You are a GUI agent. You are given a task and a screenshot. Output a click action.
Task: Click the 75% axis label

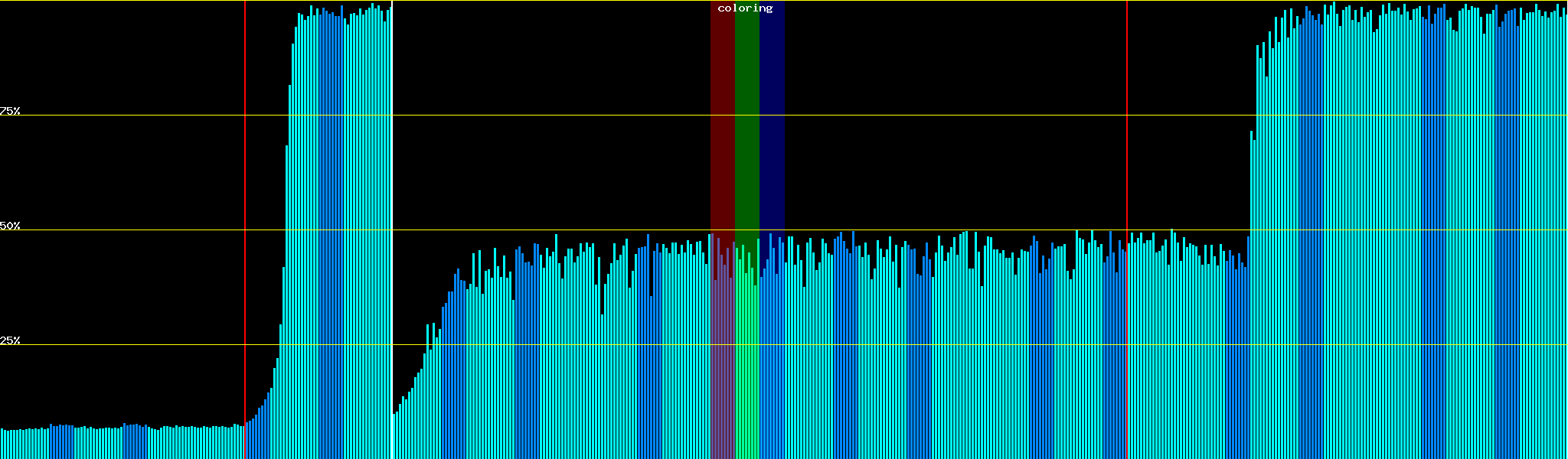tap(10, 111)
